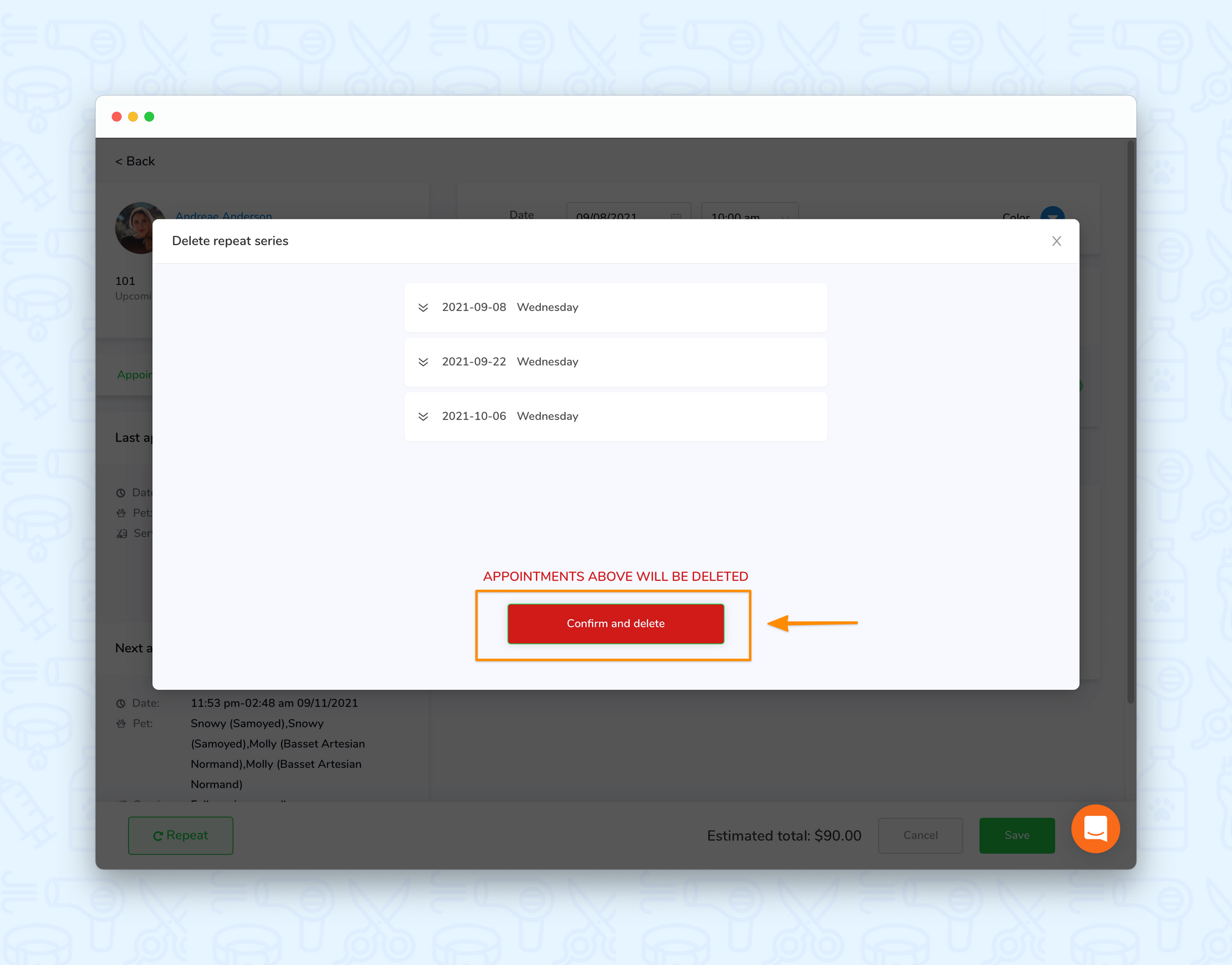Click Confirm and delete button
Screen dimensions: 1232x965
tap(616, 623)
